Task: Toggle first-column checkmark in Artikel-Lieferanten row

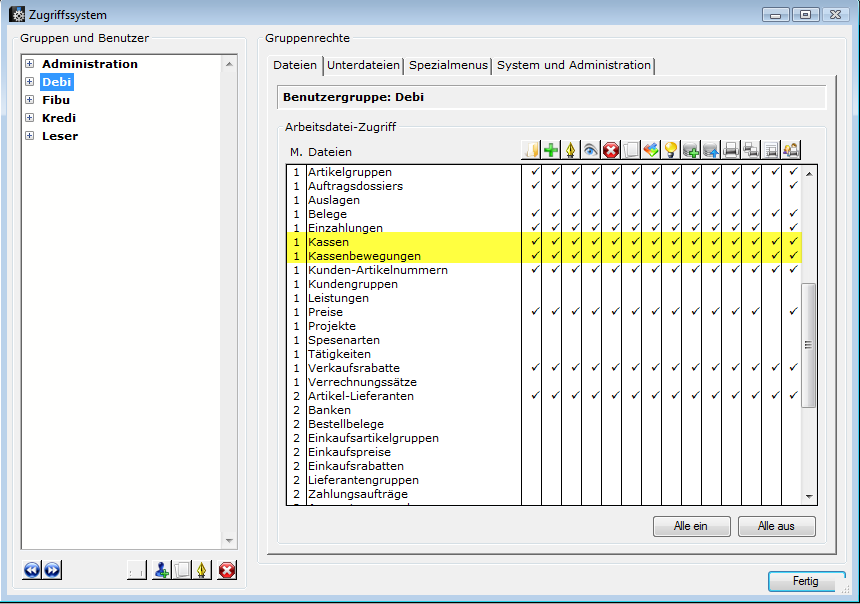Action: (x=535, y=396)
